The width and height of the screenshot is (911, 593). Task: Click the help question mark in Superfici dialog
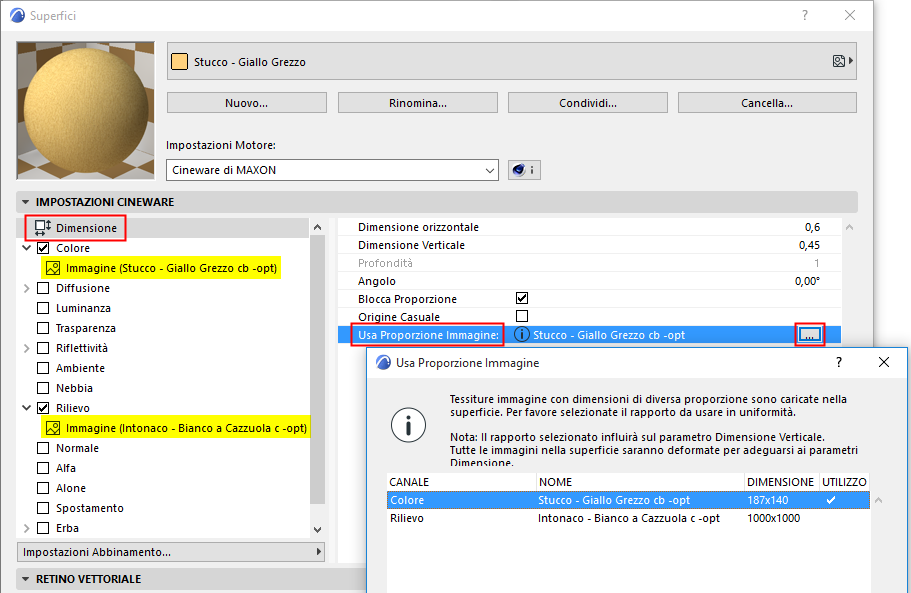point(805,15)
